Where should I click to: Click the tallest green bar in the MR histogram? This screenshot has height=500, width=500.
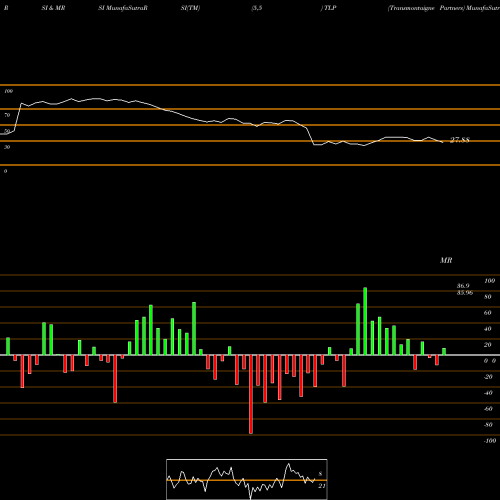pyautogui.click(x=365, y=321)
